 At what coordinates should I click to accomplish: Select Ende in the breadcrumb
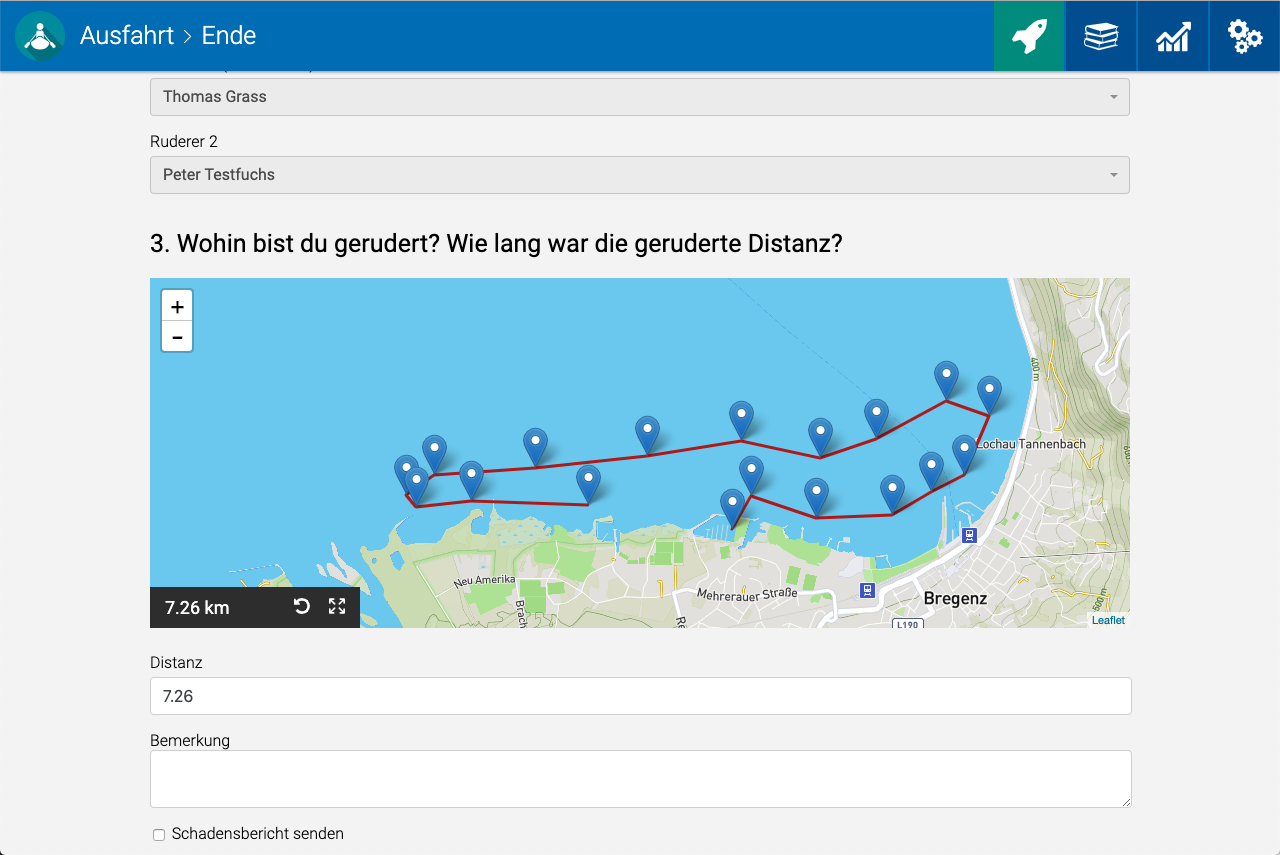228,35
